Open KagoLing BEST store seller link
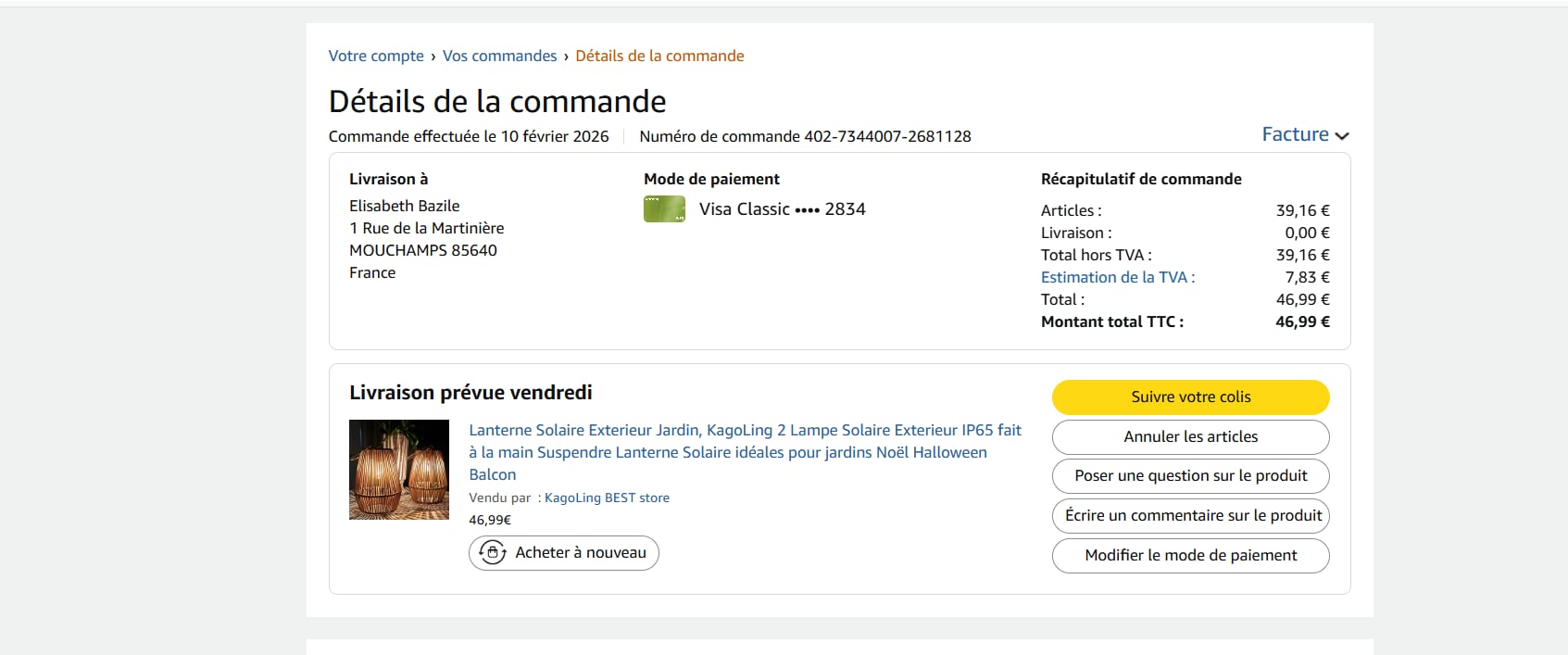Viewport: 1568px width, 655px height. [x=607, y=498]
